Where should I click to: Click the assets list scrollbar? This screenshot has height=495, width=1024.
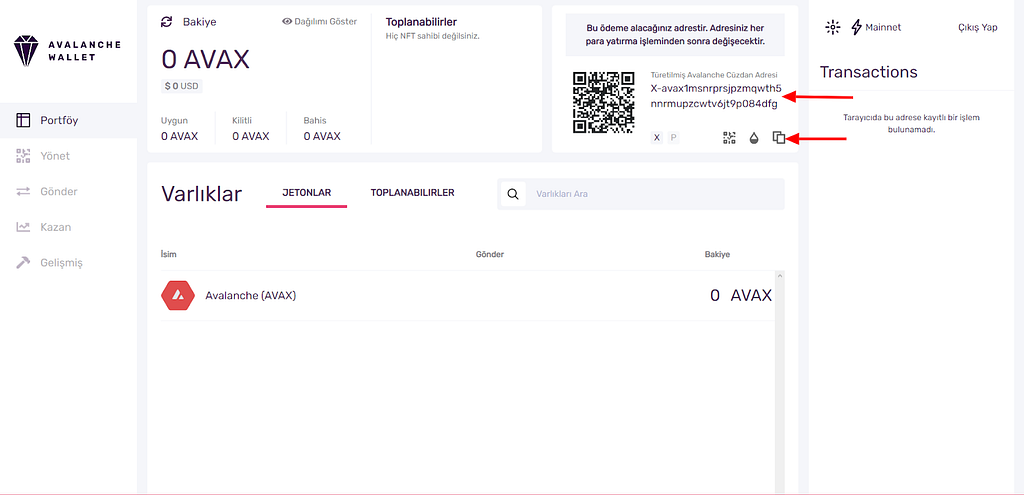[779, 381]
